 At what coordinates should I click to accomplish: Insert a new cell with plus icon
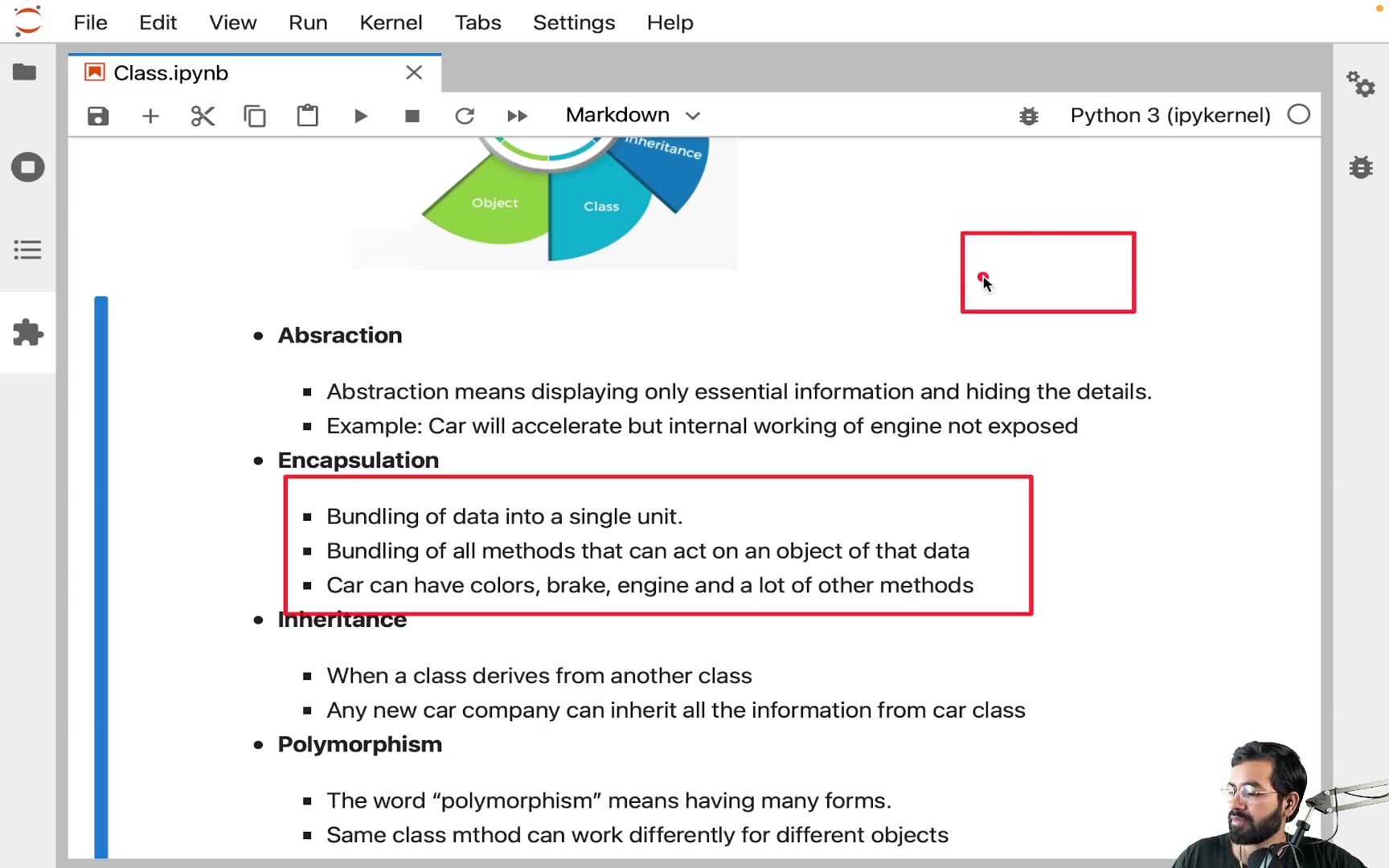pyautogui.click(x=150, y=116)
